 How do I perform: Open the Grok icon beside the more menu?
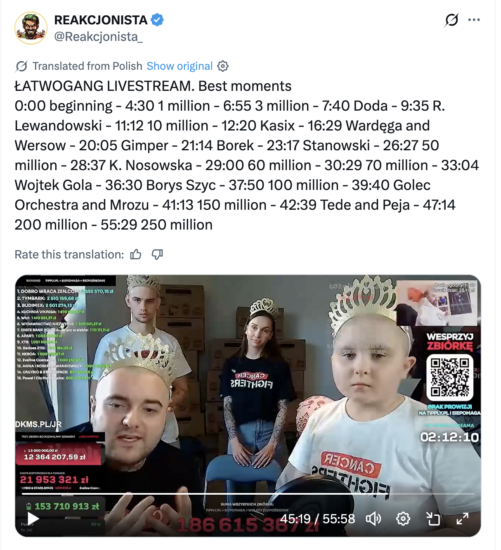click(452, 20)
